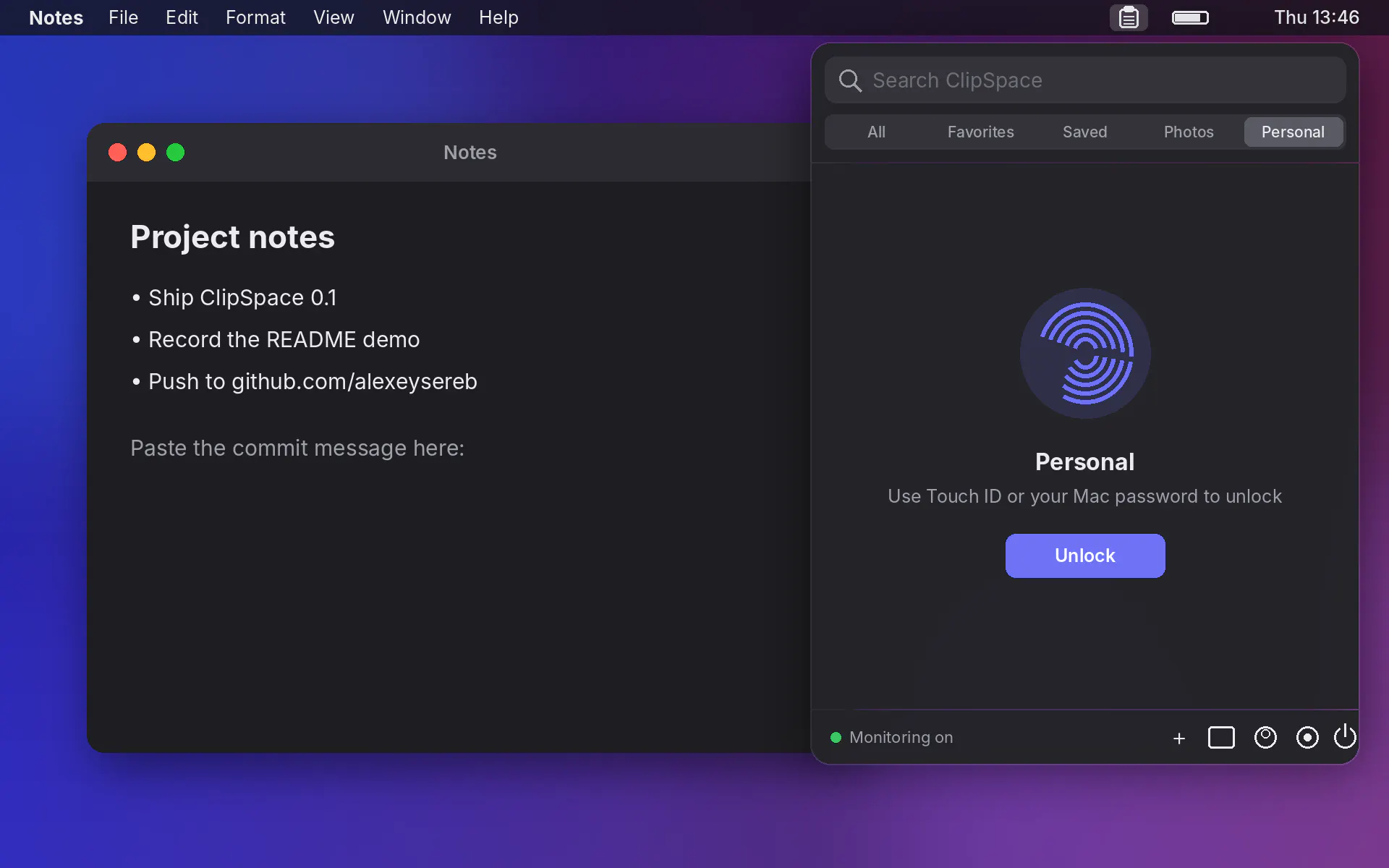Click the power icon in ClipSpace footer

[1345, 737]
